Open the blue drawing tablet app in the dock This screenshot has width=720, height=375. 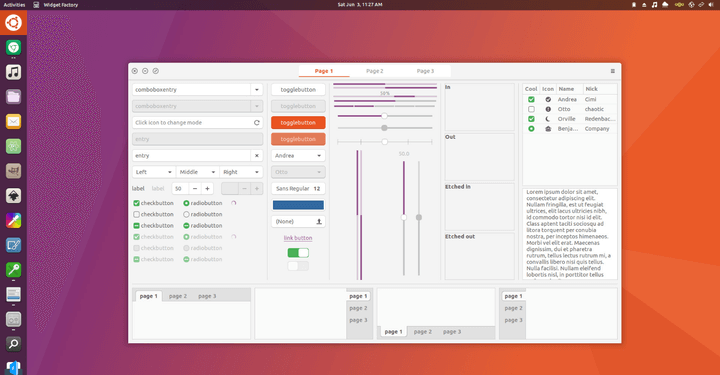[13, 245]
